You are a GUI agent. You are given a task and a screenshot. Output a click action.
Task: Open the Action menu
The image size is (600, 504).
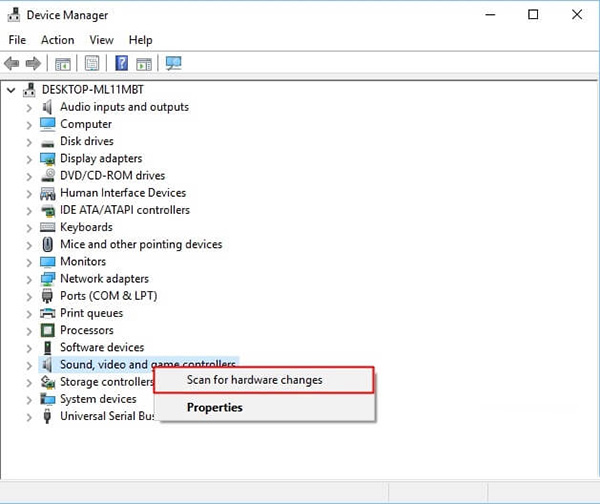point(57,40)
